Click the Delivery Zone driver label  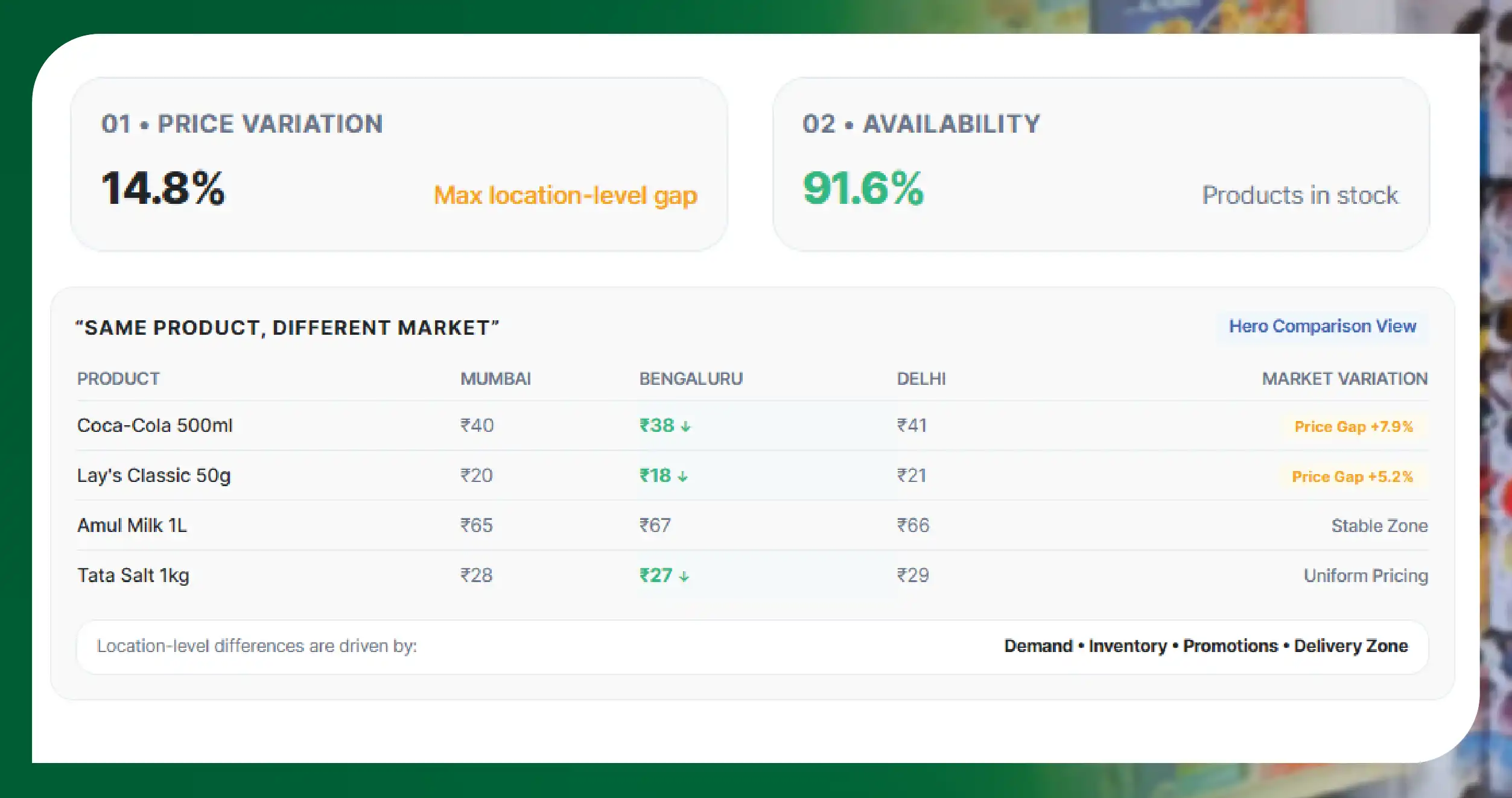point(1351,646)
